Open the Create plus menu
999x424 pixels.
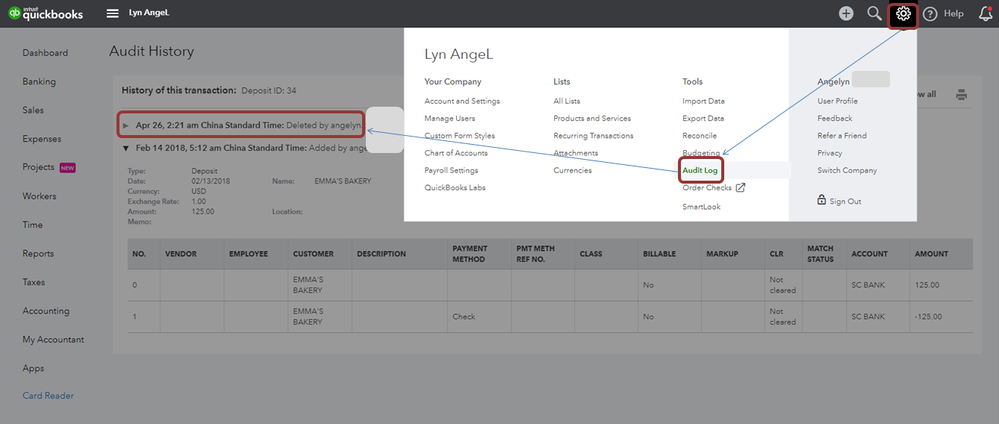(x=846, y=13)
